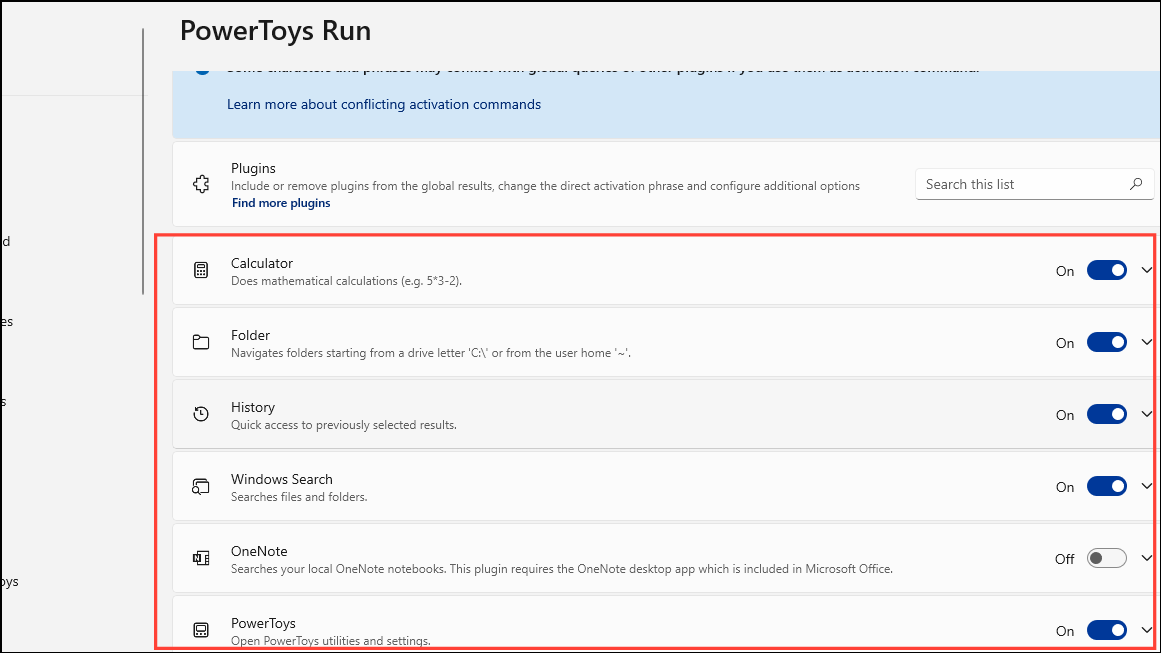
Task: Click 'Quick access to previously selected results' text
Action: coord(344,425)
